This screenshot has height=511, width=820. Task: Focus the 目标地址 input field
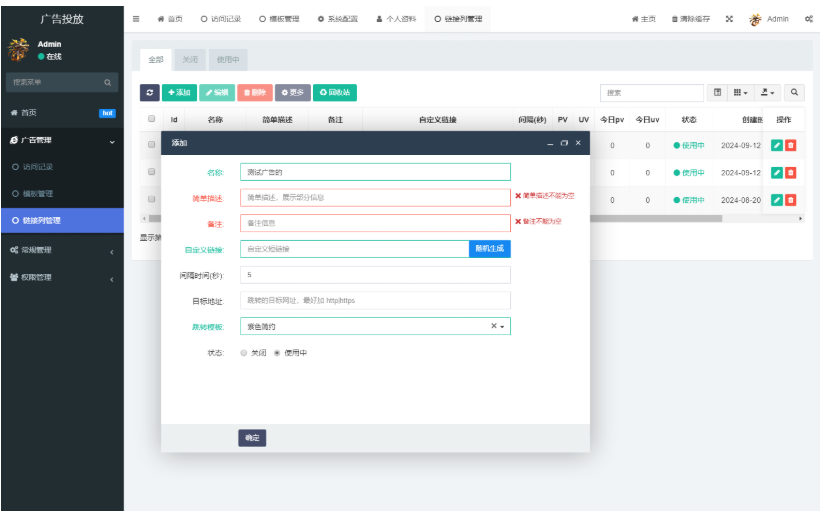375,301
